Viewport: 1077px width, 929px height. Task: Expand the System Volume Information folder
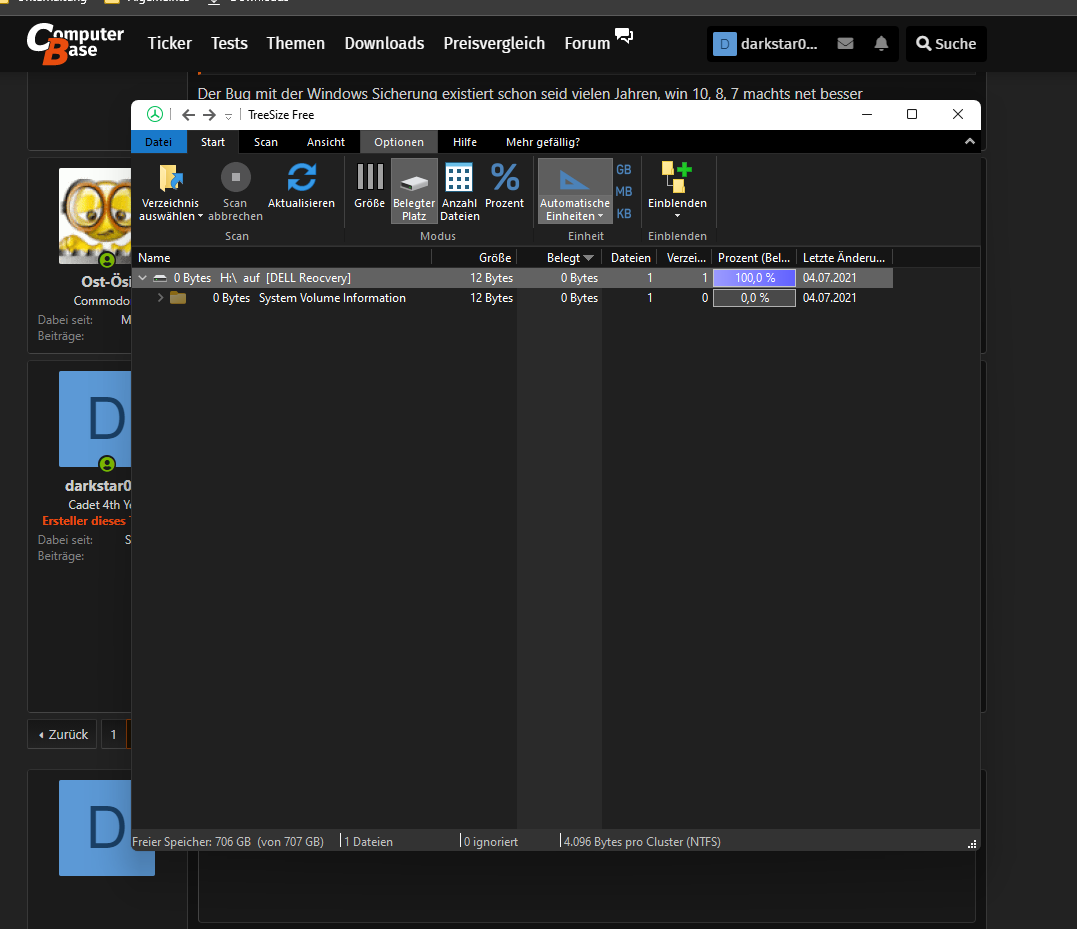pos(160,298)
